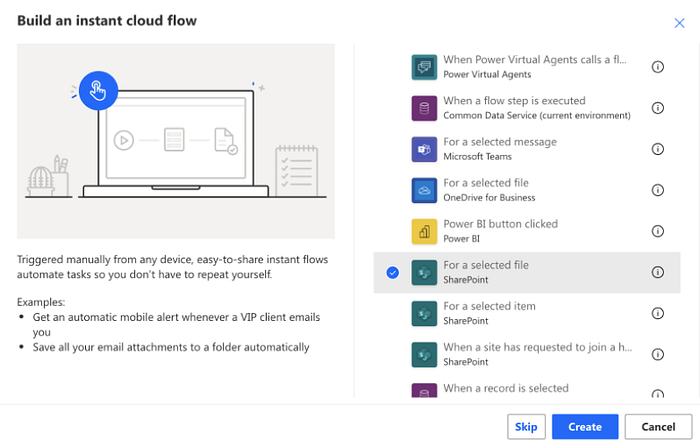The width and height of the screenshot is (700, 447).
Task: Click the yellow Power BI icon
Action: (x=424, y=231)
